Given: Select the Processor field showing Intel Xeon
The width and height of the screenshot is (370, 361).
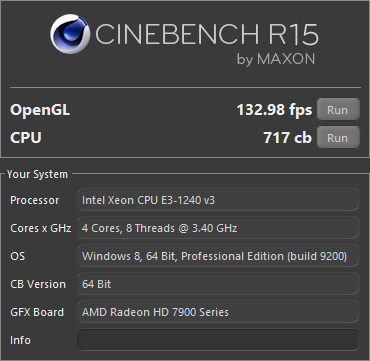Looking at the screenshot, I should coord(218,200).
